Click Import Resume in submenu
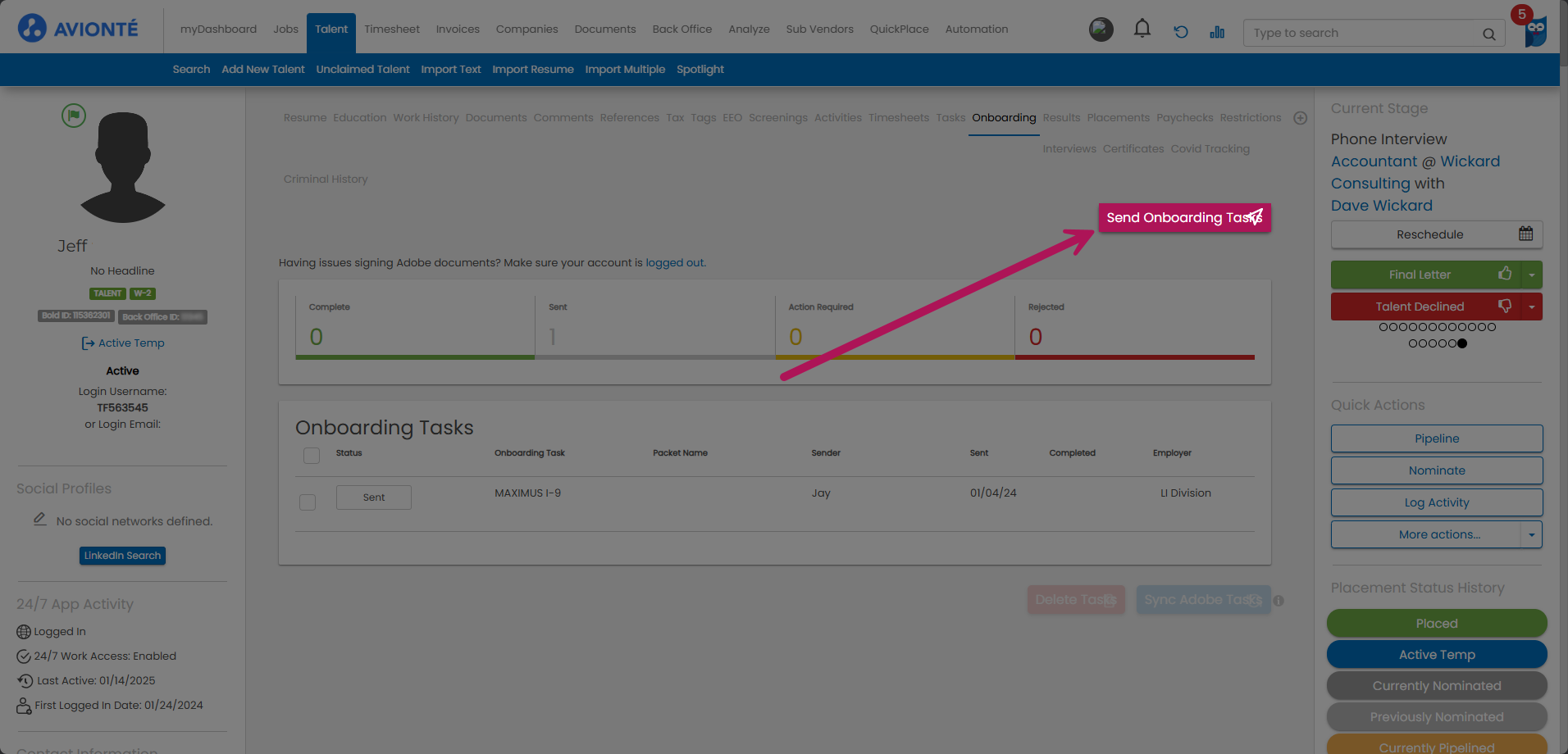1568x754 pixels. pyautogui.click(x=533, y=70)
